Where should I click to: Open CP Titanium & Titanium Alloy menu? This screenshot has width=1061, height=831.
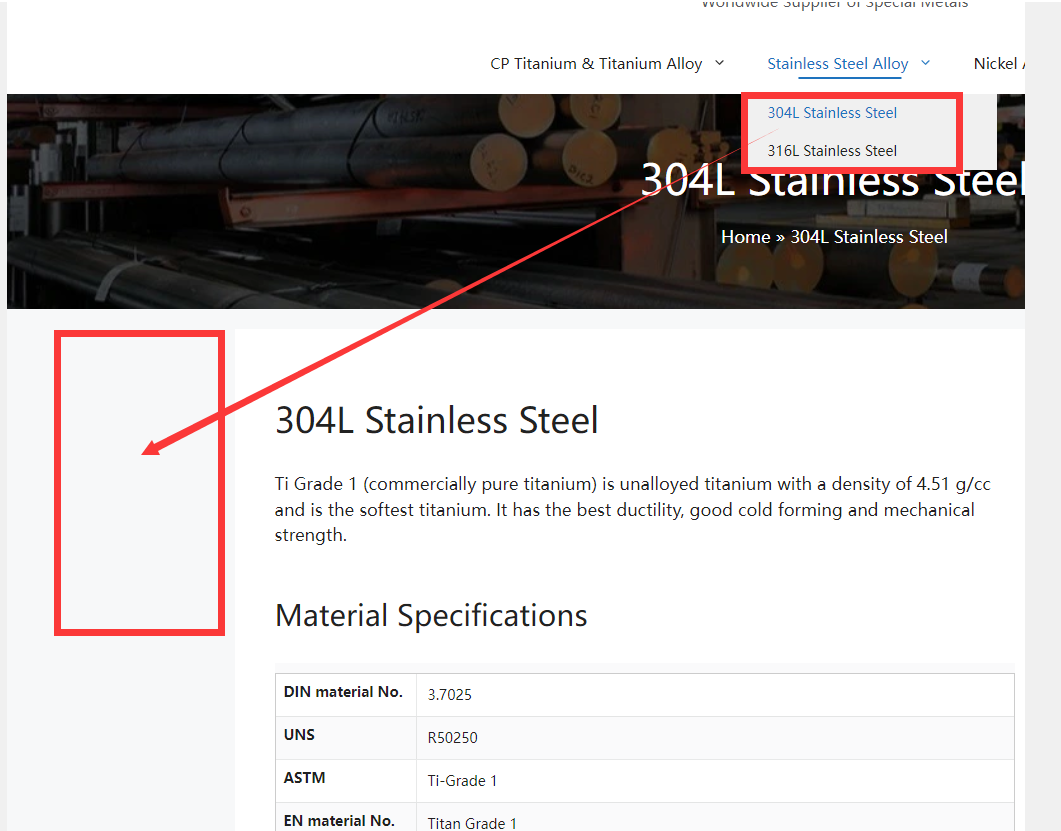(596, 64)
